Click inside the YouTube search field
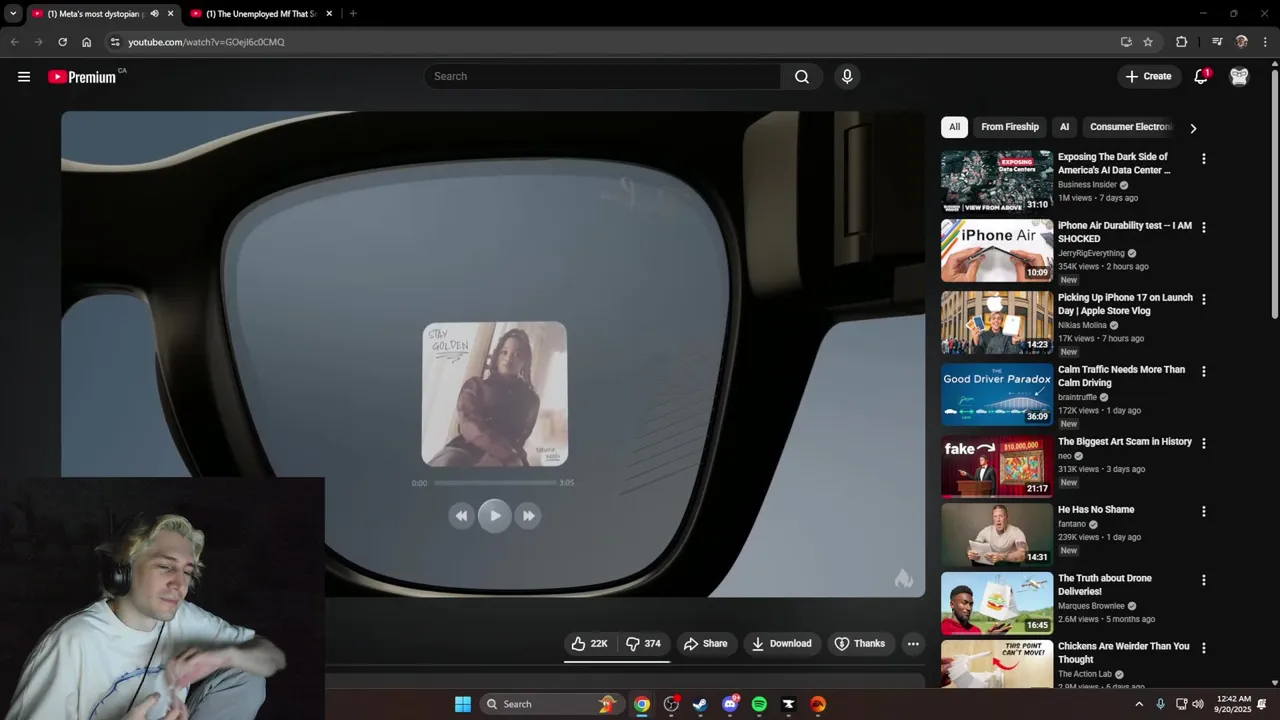 [x=603, y=76]
